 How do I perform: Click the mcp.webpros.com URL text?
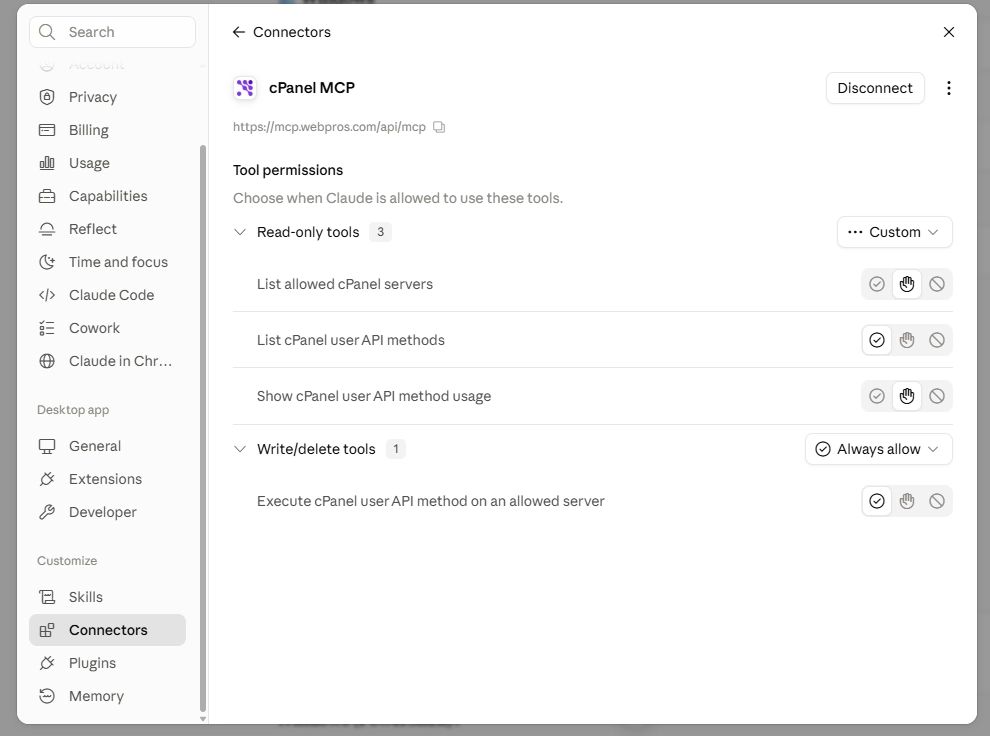click(x=329, y=127)
